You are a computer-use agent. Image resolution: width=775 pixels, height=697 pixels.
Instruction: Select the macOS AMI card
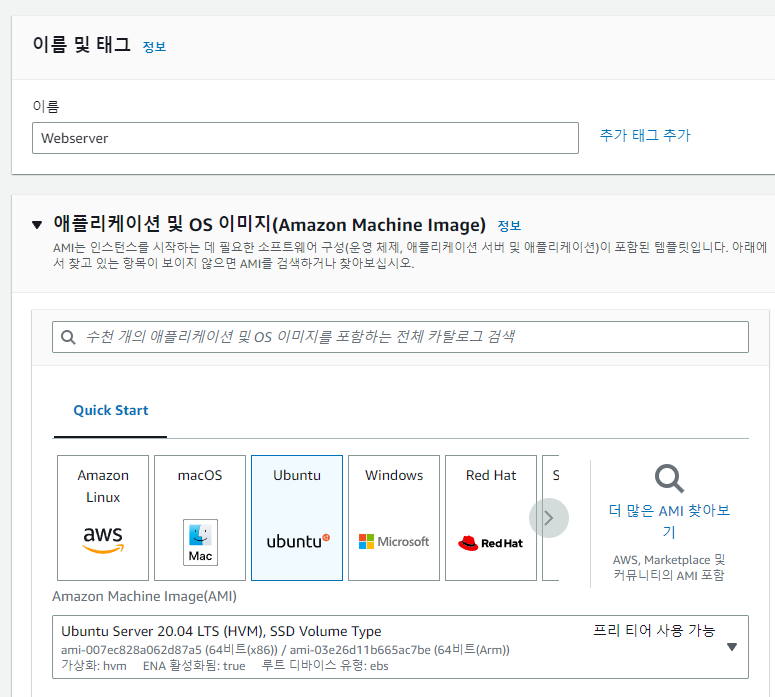coord(200,518)
